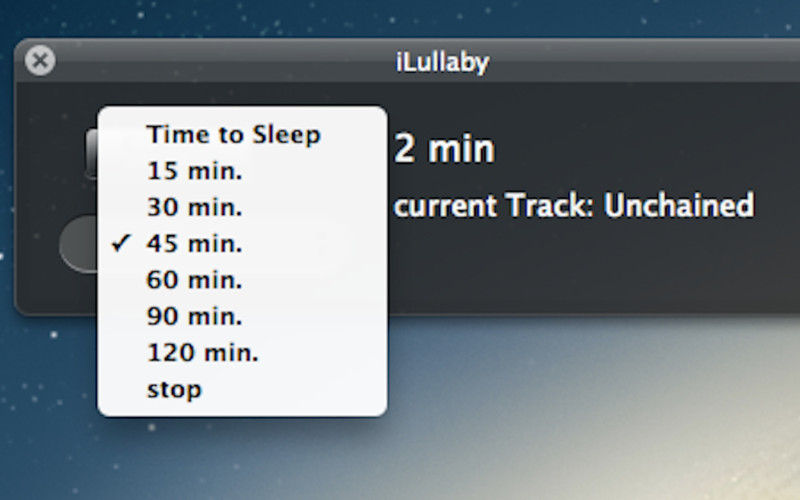Close the iLullaby window
800x500 pixels.
click(40, 61)
